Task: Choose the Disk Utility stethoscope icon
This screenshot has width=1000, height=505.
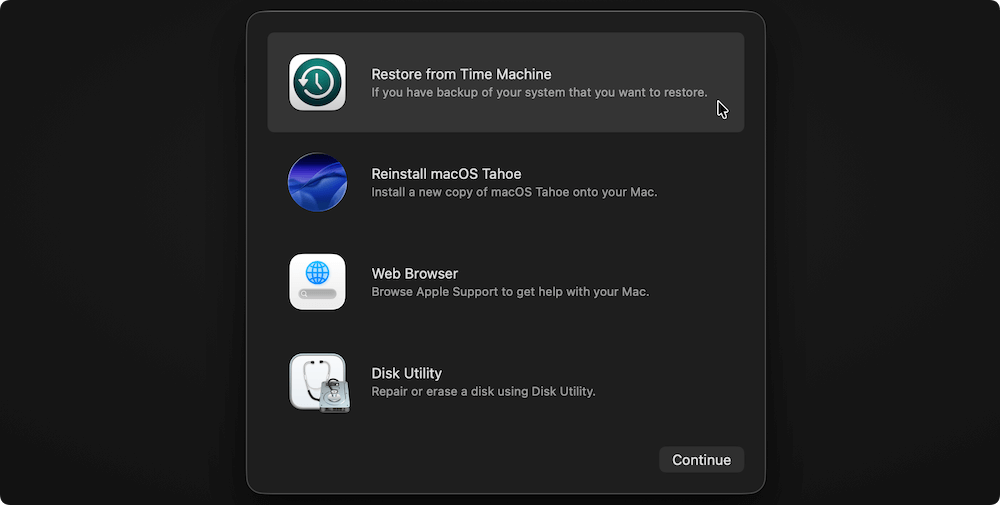Action: pos(319,383)
